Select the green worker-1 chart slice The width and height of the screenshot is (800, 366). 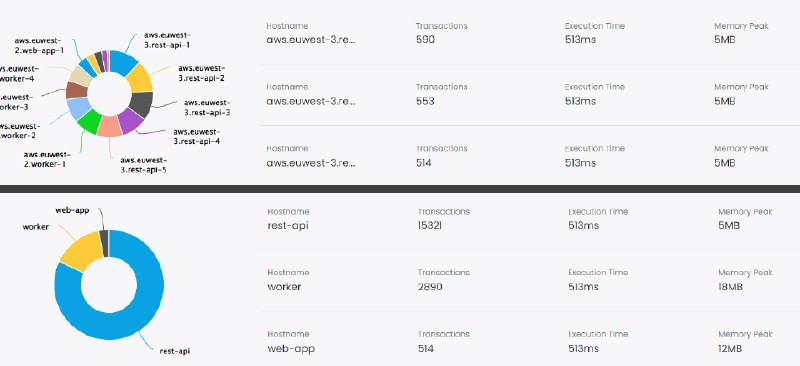click(89, 121)
